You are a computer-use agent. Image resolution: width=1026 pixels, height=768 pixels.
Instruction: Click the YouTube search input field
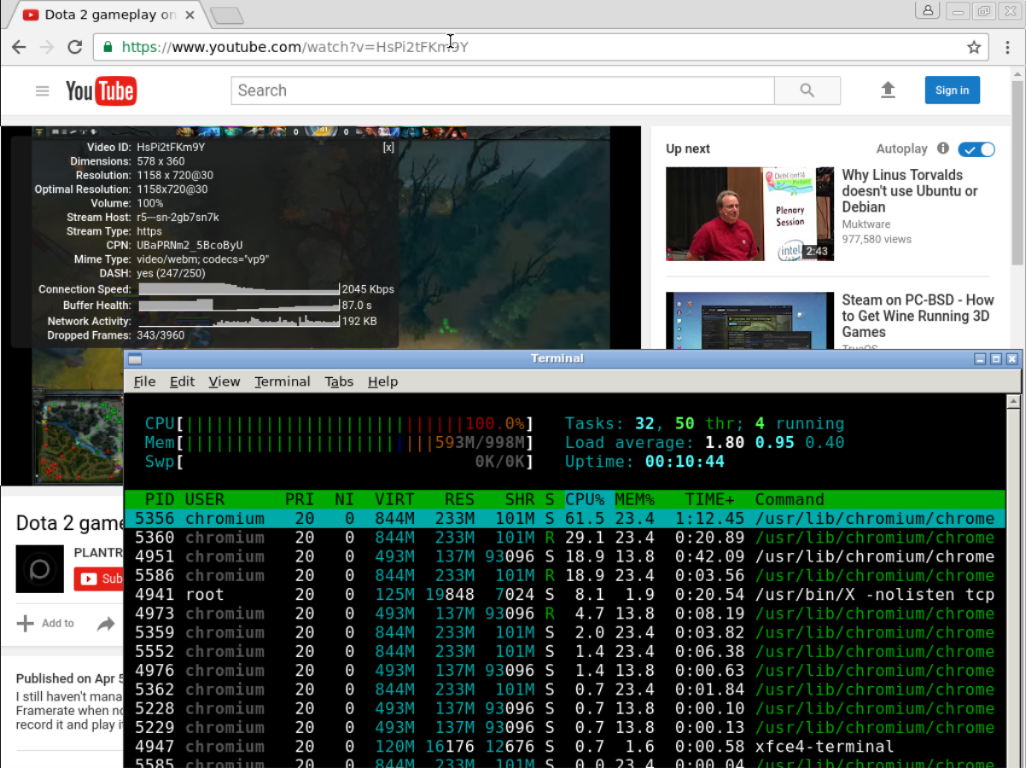[502, 90]
